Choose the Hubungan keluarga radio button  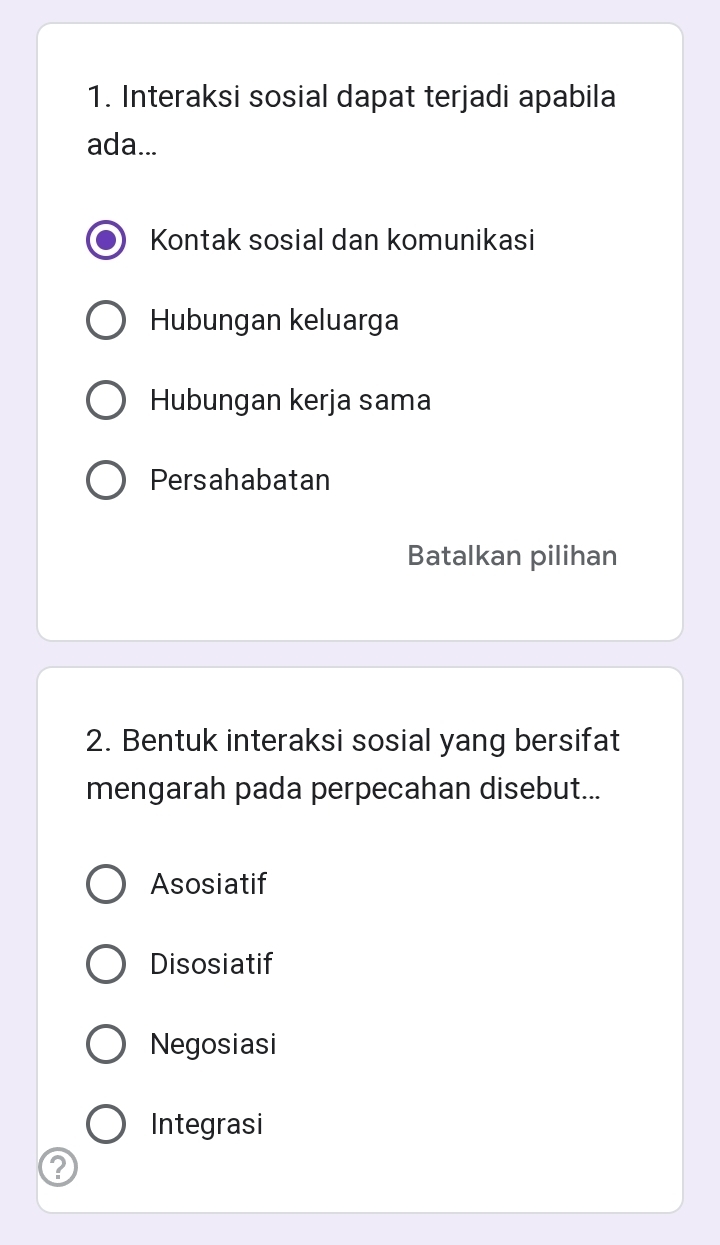106,321
